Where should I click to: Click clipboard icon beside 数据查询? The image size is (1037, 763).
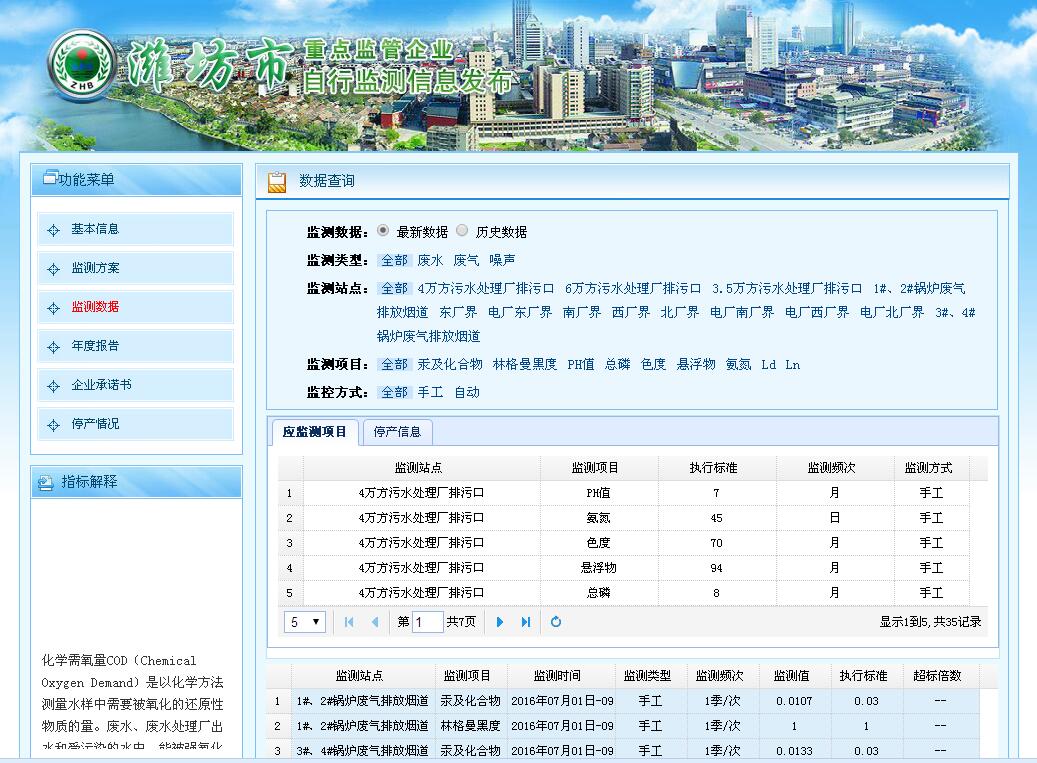[277, 182]
